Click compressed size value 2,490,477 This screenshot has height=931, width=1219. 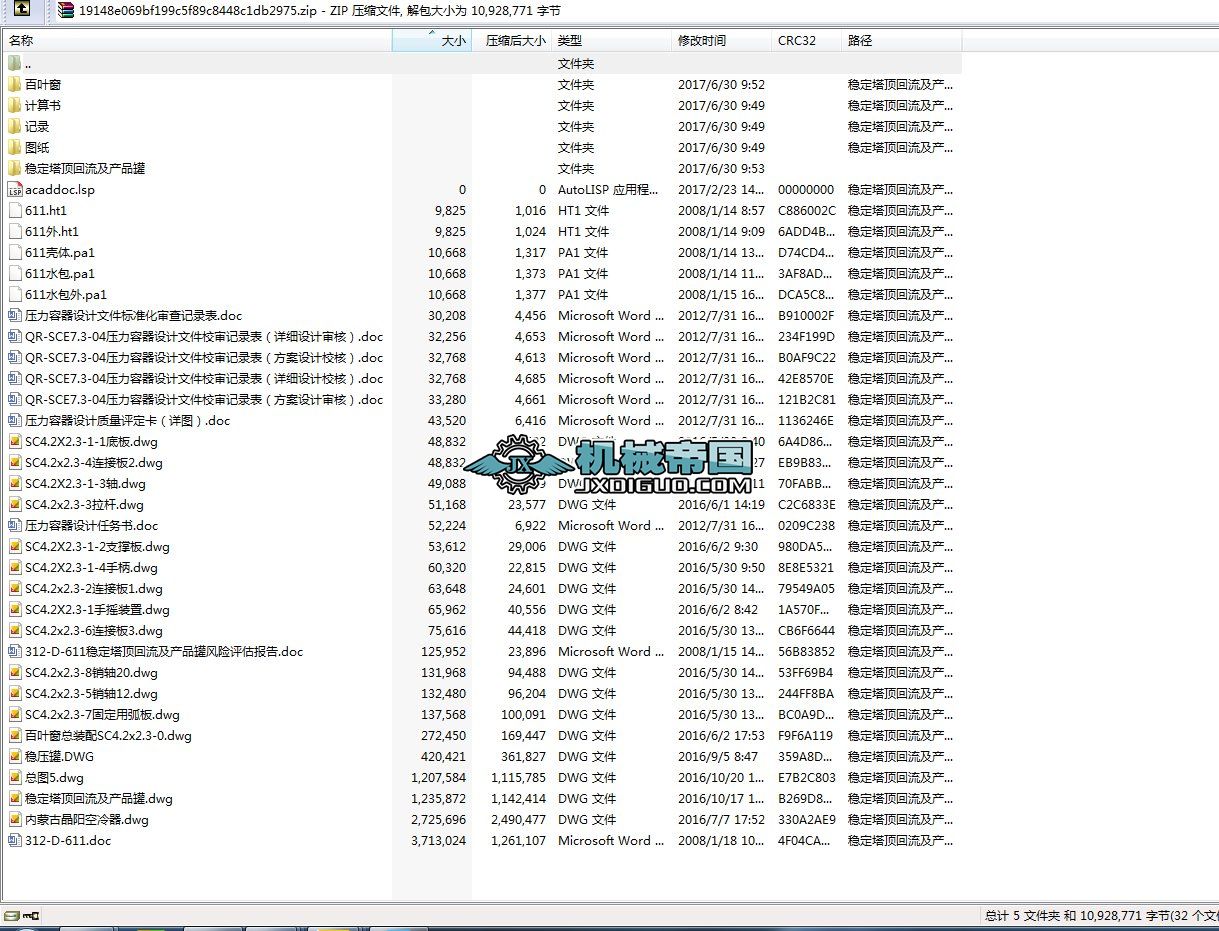pyautogui.click(x=519, y=819)
